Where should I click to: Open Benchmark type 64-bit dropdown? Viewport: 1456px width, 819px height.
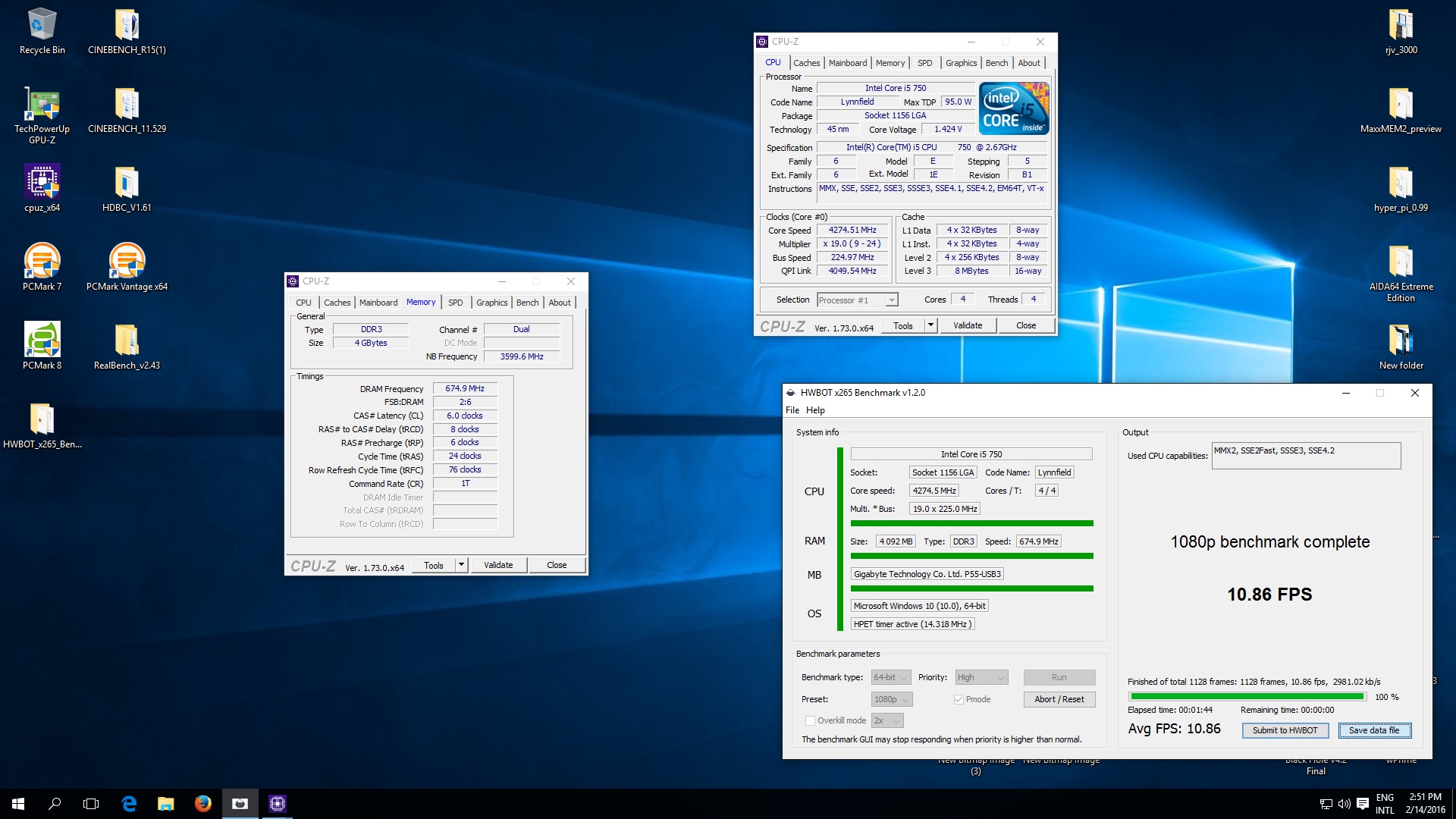(890, 677)
